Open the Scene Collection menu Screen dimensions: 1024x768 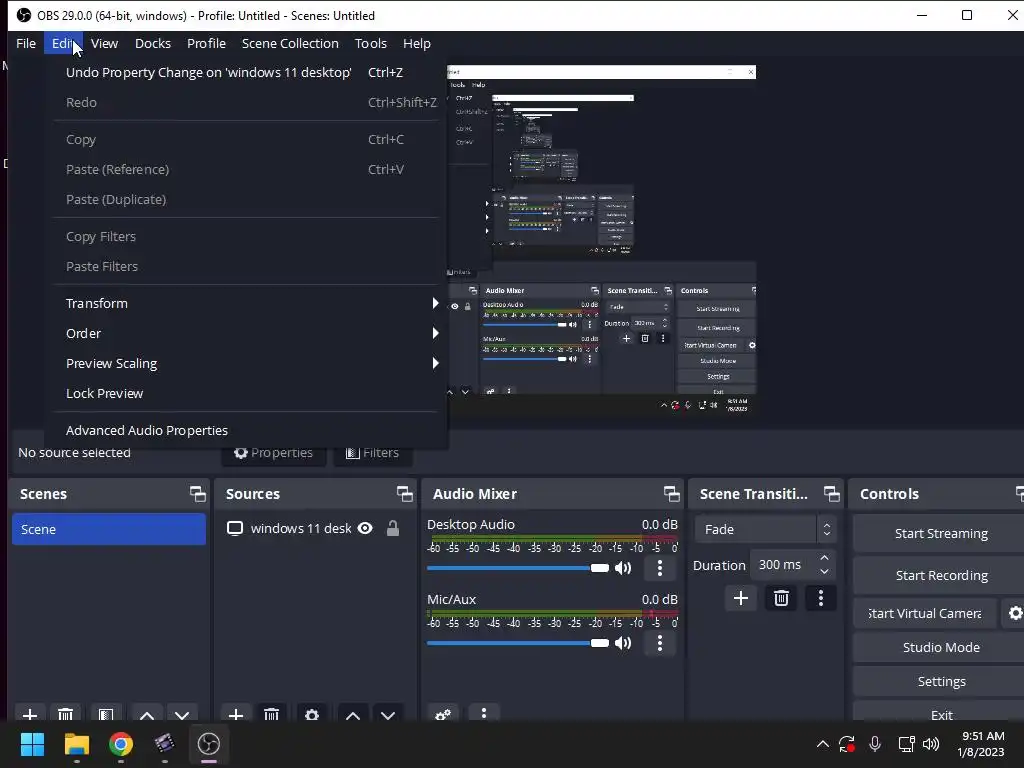290,43
